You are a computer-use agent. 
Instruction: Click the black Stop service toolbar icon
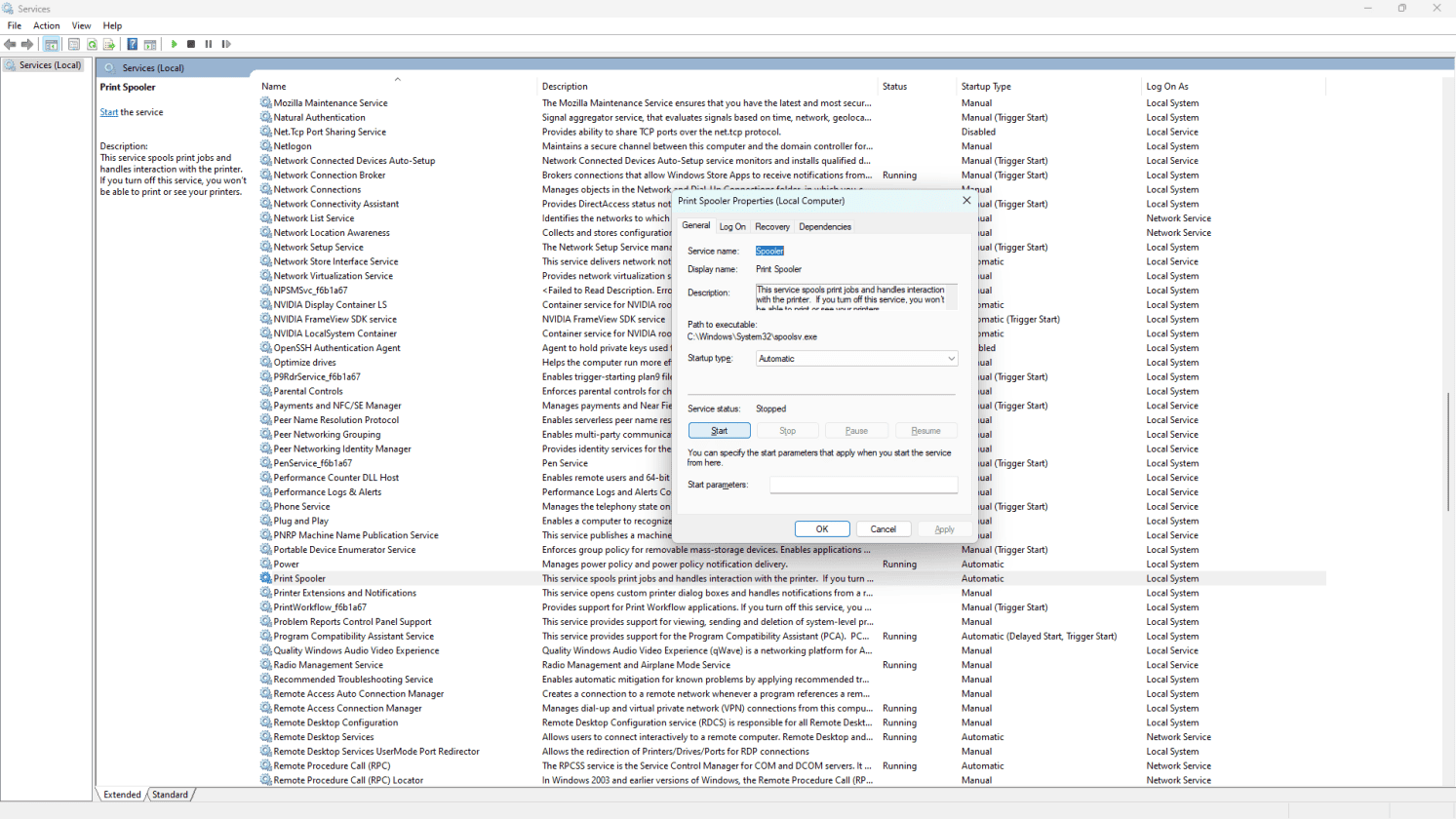click(x=191, y=44)
